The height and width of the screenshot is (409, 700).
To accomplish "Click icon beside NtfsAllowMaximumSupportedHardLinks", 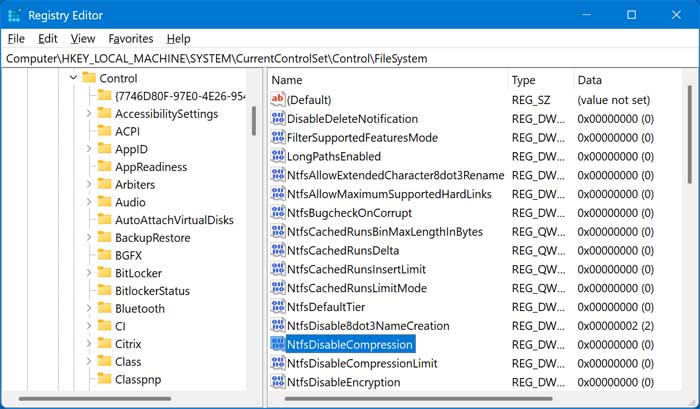I will click(x=278, y=193).
